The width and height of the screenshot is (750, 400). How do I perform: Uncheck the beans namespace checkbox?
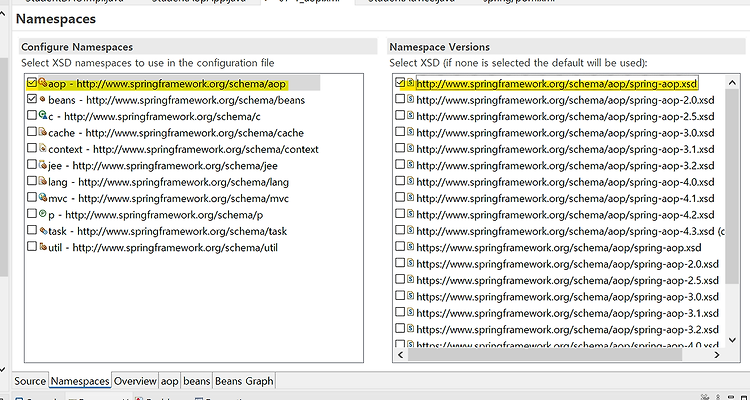pyautogui.click(x=32, y=100)
